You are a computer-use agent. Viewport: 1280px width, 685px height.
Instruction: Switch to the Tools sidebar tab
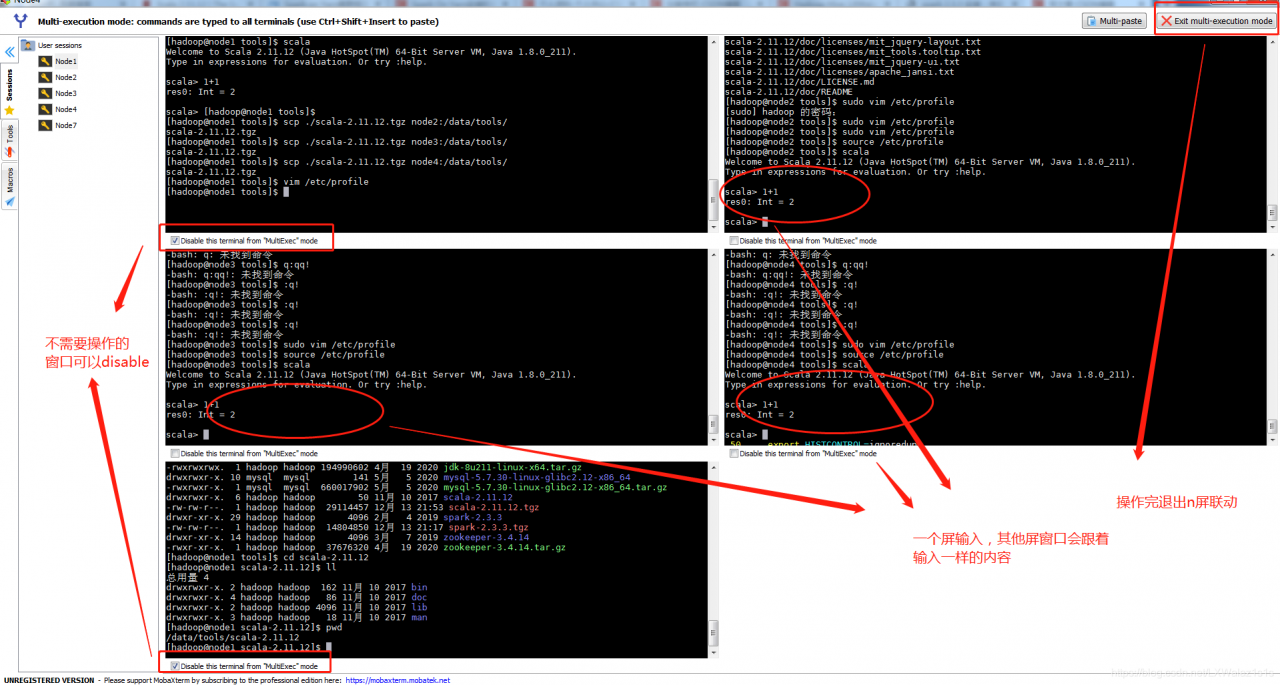(10, 140)
